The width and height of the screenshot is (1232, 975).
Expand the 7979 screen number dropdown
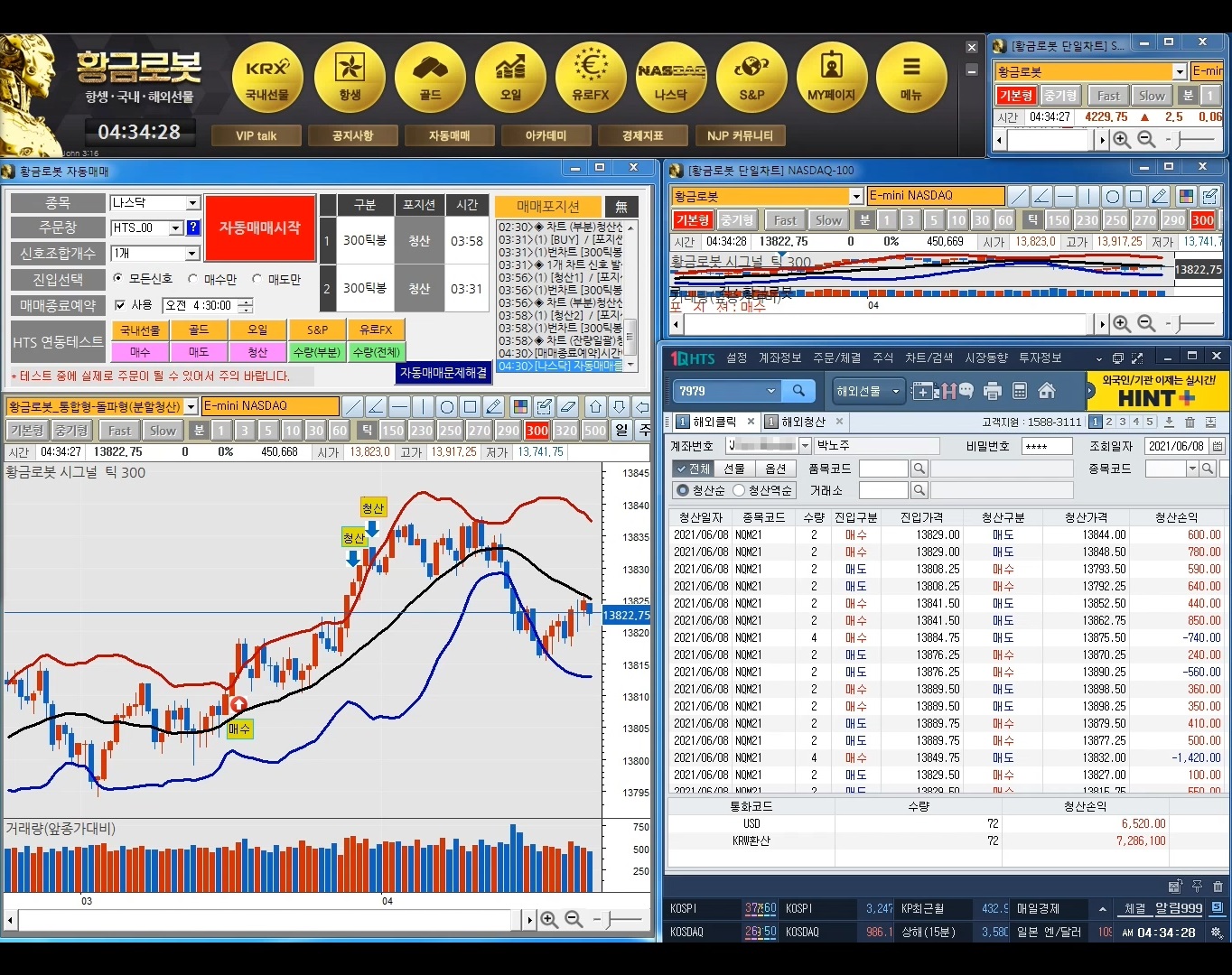770,391
